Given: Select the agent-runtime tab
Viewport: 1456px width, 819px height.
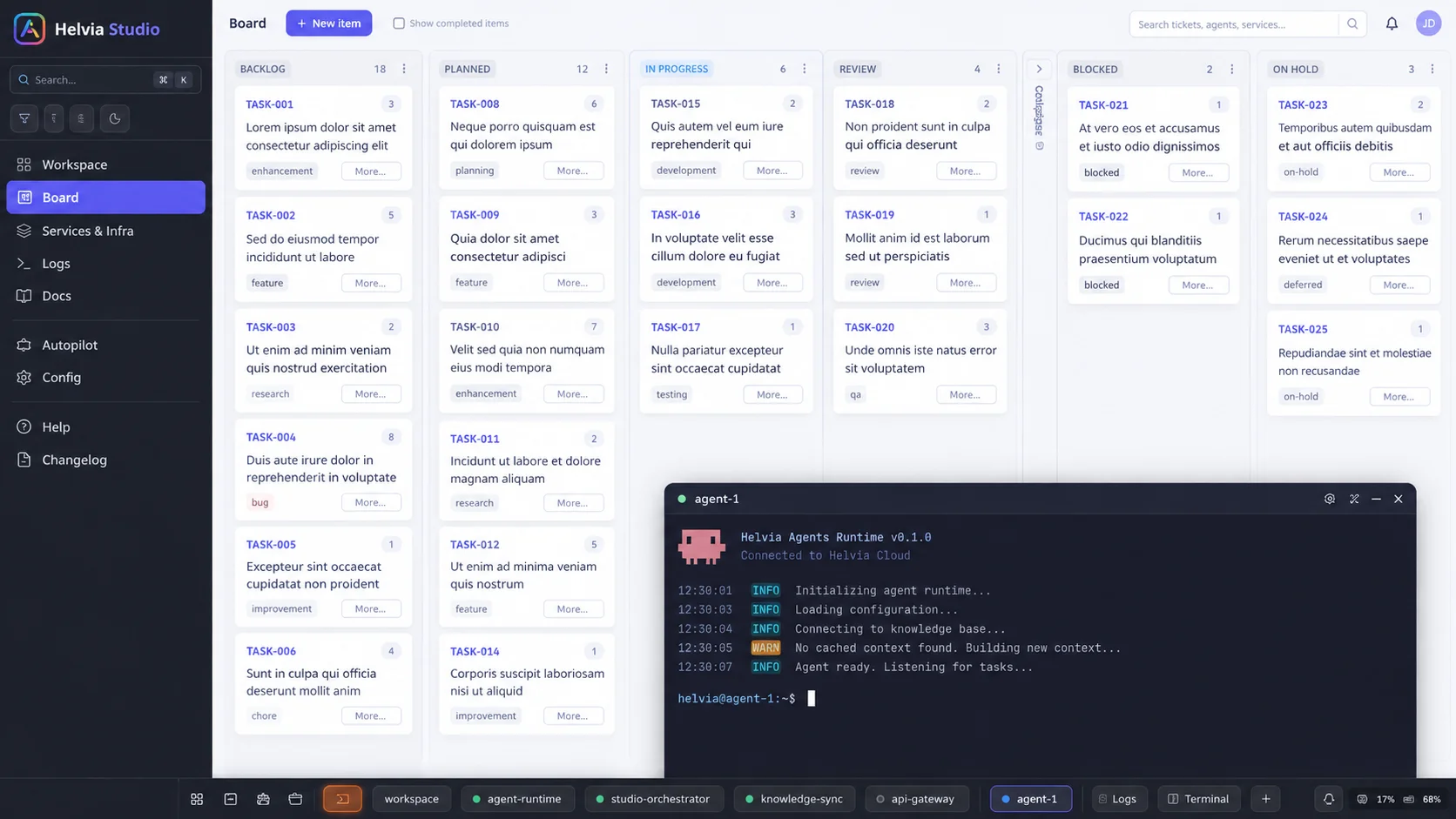Looking at the screenshot, I should pyautogui.click(x=517, y=799).
